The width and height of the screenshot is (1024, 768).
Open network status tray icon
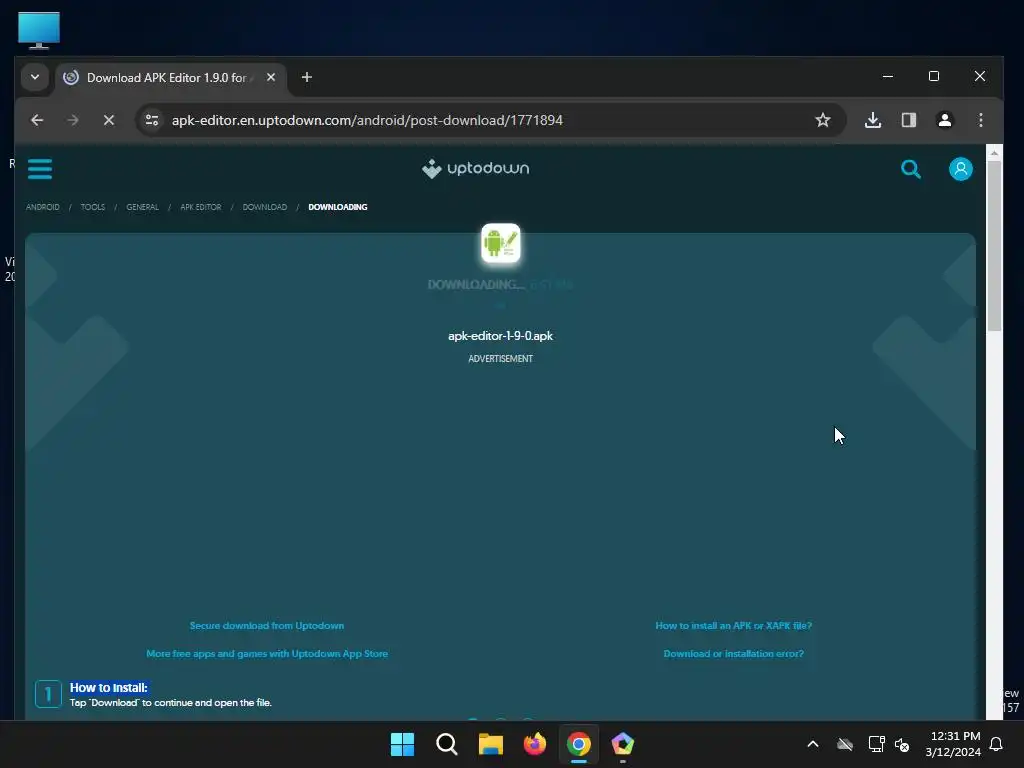coord(876,744)
